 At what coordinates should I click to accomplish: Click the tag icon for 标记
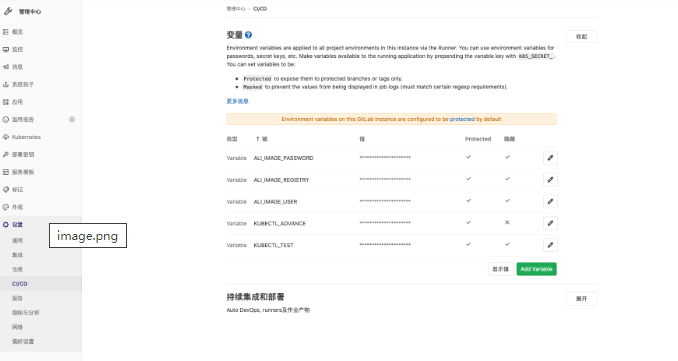(x=6, y=189)
